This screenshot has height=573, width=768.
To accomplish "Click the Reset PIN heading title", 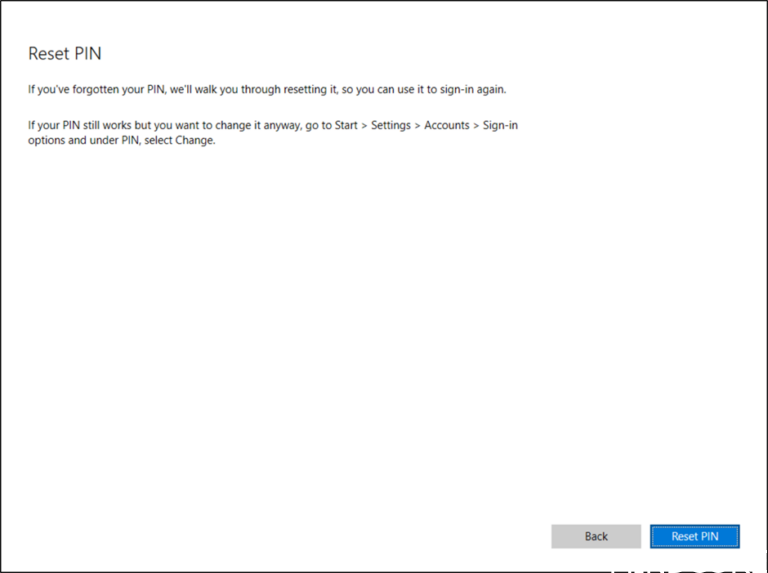I will (64, 53).
